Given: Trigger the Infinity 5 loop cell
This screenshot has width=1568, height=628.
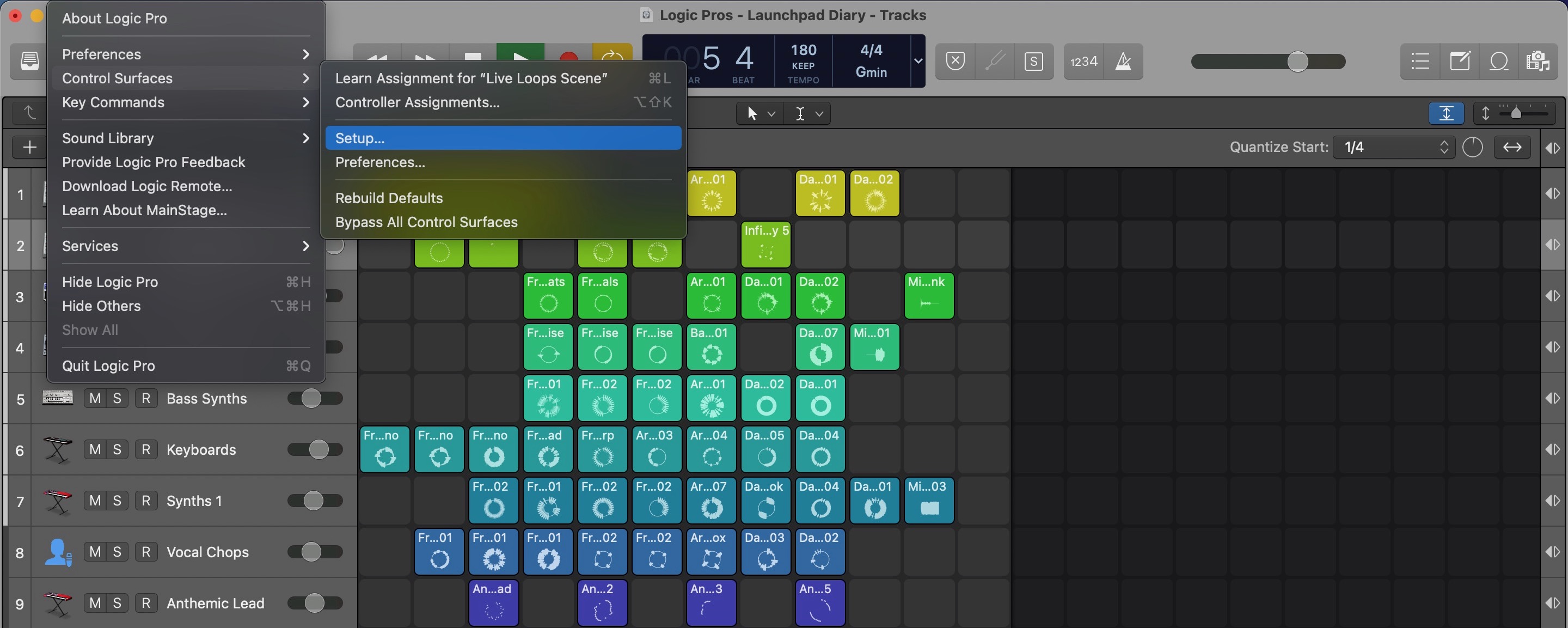Looking at the screenshot, I should coord(765,244).
